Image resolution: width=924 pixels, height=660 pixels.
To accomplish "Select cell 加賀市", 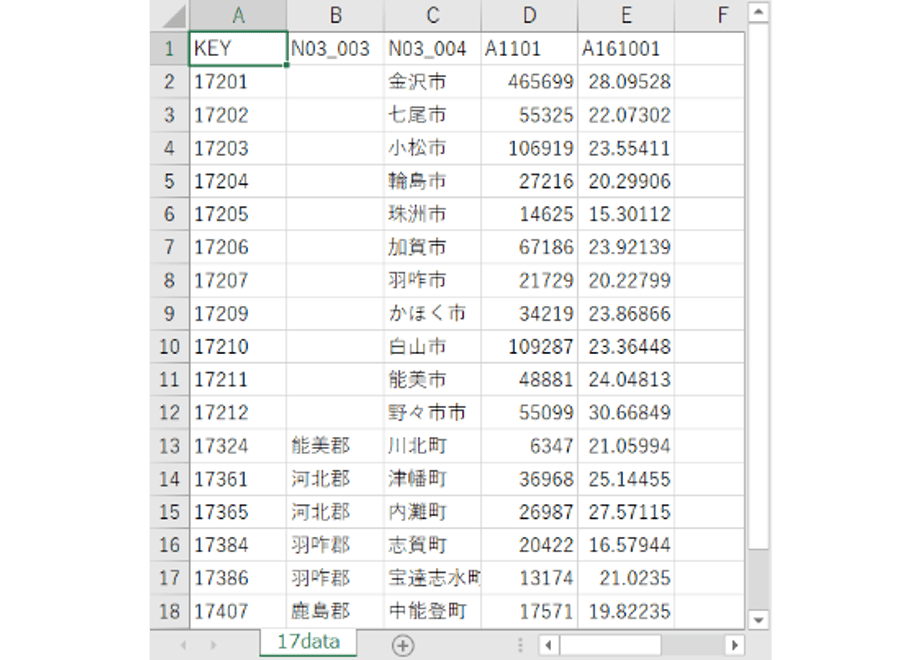I will (x=433, y=247).
